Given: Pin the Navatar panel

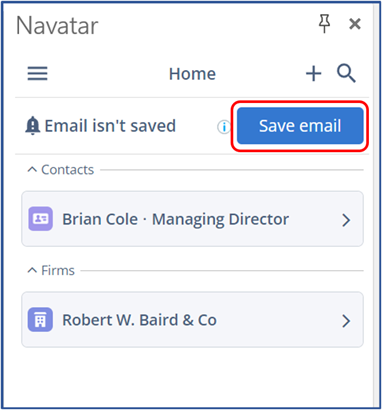Looking at the screenshot, I should (x=324, y=24).
